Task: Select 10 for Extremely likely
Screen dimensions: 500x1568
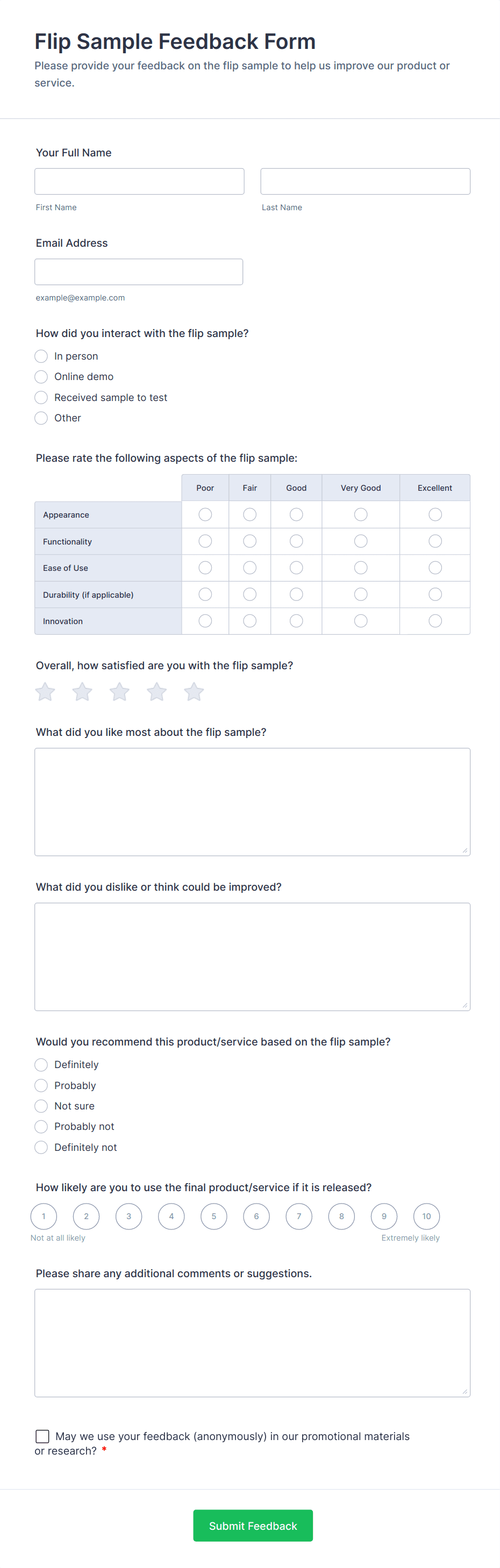Action: point(426,1215)
